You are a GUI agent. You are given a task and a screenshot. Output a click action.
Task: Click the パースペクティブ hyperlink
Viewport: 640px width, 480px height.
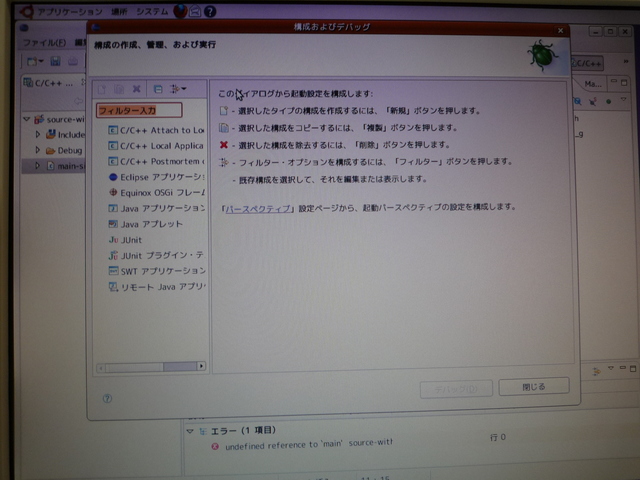258,209
